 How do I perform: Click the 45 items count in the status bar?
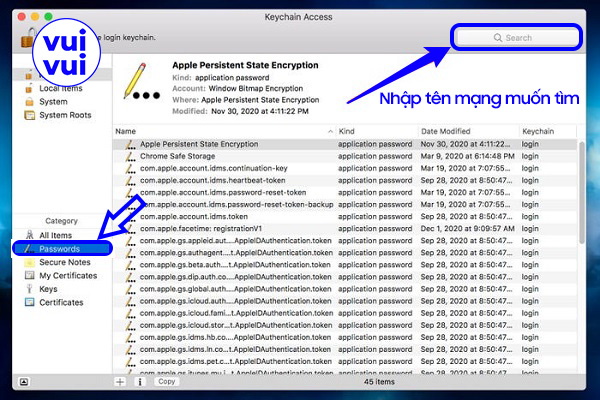tap(379, 382)
